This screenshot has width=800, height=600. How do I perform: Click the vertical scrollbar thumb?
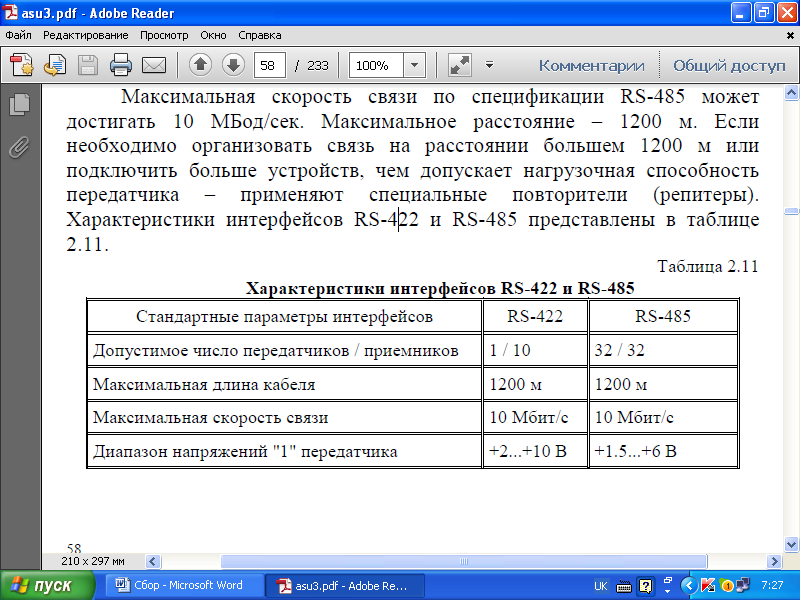[791, 211]
